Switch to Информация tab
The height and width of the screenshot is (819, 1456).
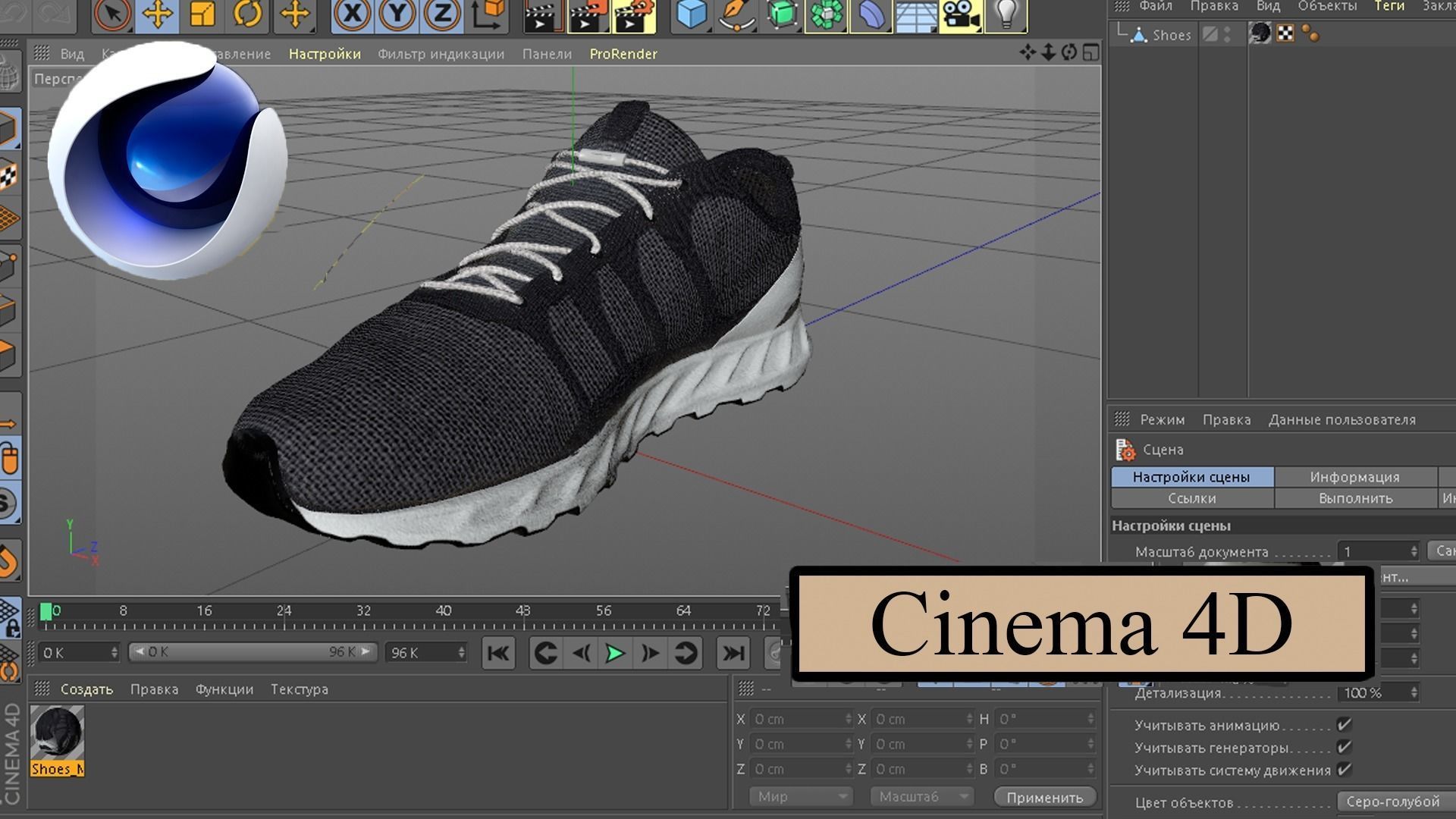tap(1354, 477)
